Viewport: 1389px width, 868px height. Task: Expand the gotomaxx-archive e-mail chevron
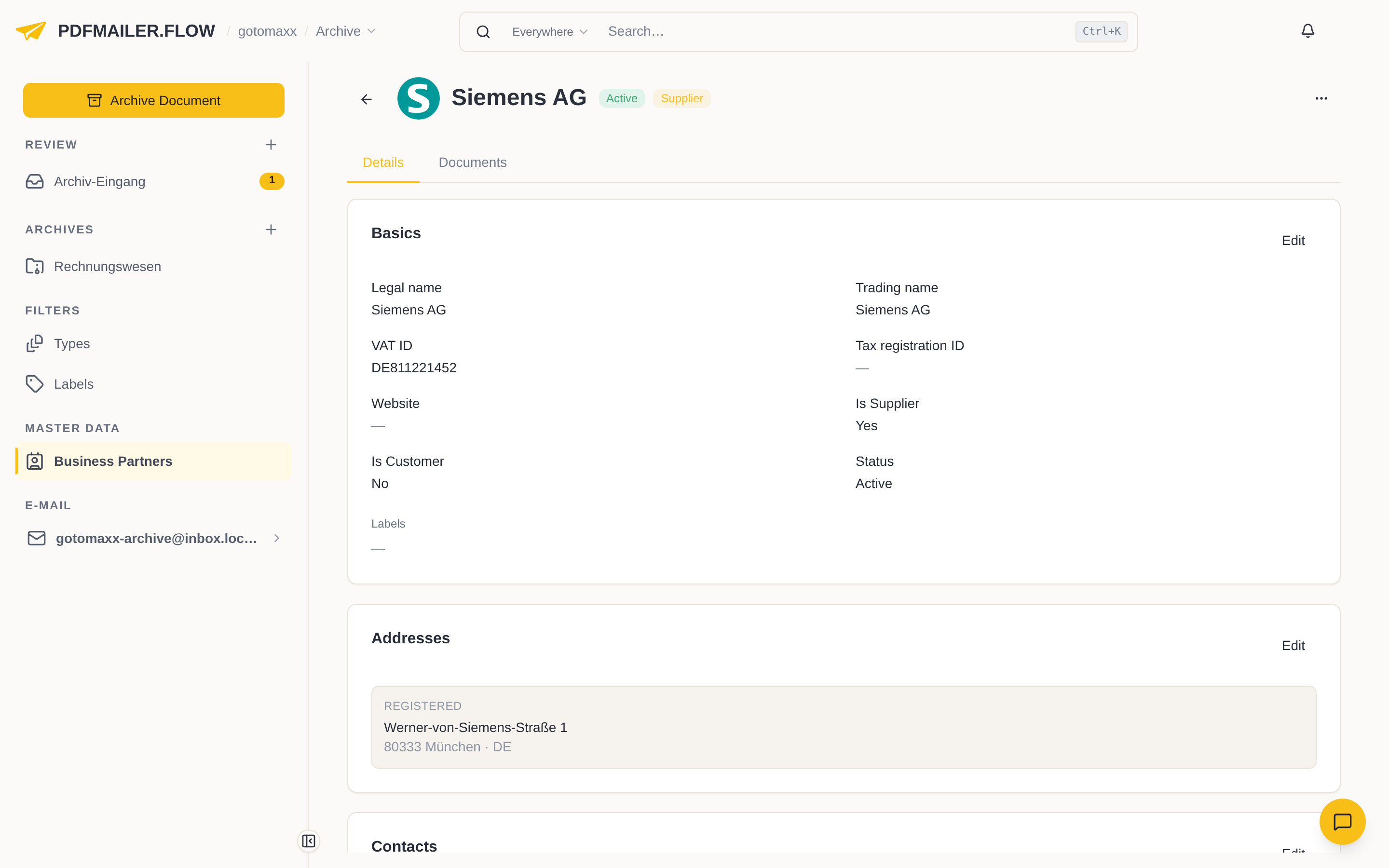click(277, 538)
